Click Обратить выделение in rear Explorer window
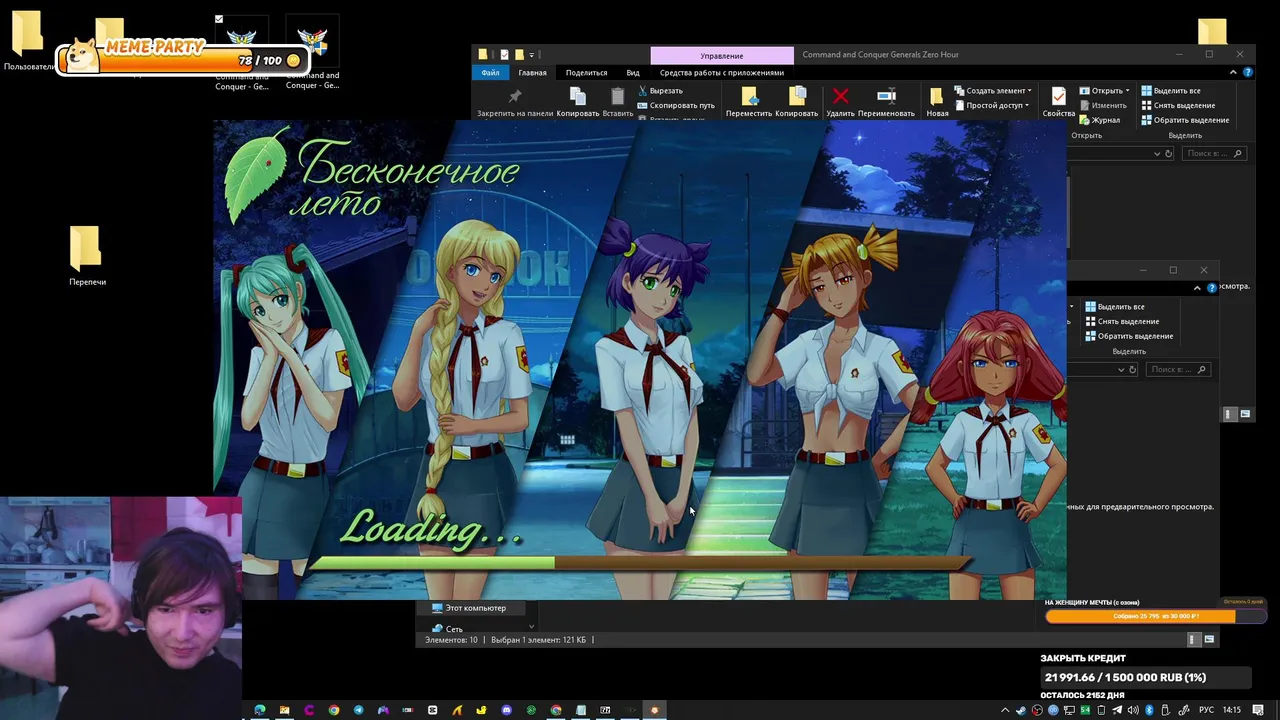The image size is (1280, 720). coord(1128,336)
